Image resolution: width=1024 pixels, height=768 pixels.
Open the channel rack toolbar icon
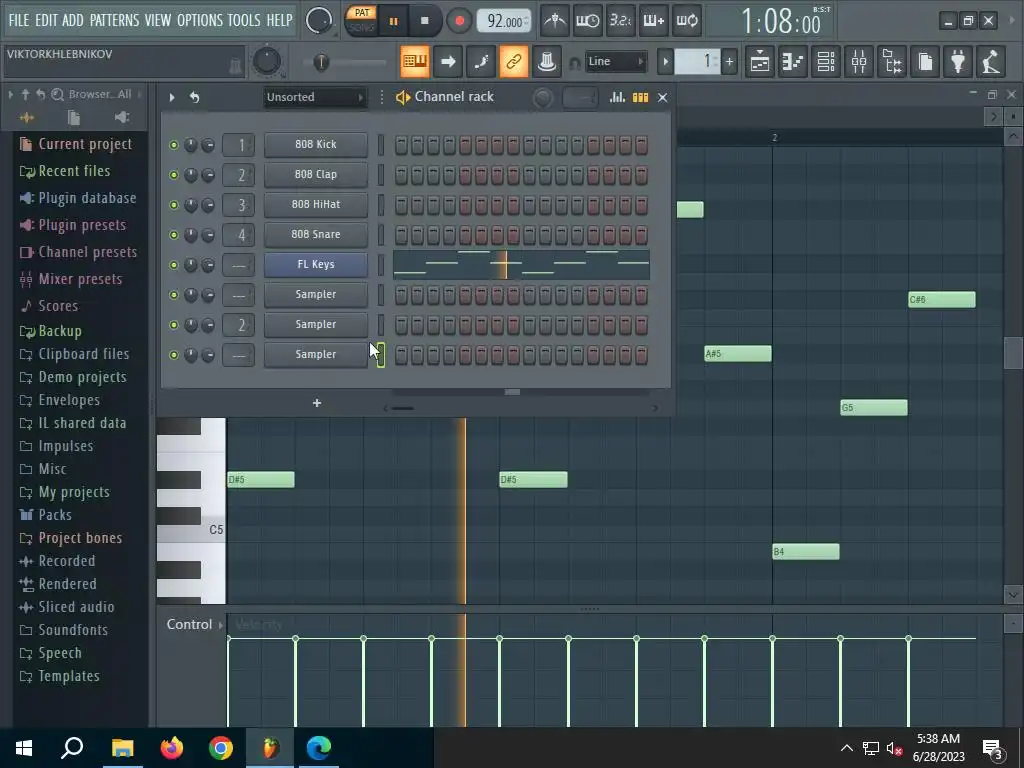[x=826, y=62]
